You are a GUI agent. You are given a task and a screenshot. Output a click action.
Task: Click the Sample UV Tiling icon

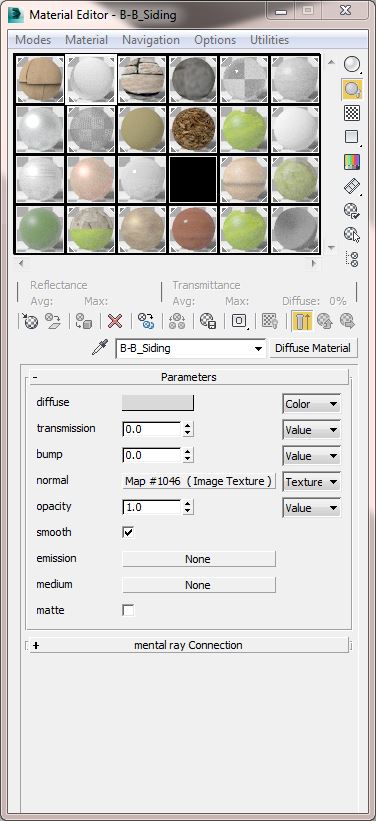tap(352, 137)
